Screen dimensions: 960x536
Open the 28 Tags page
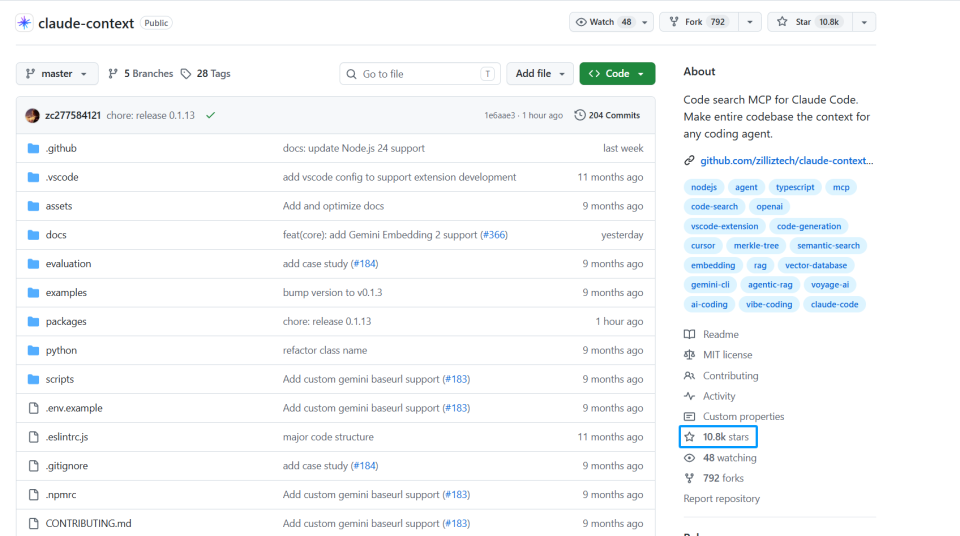(206, 74)
